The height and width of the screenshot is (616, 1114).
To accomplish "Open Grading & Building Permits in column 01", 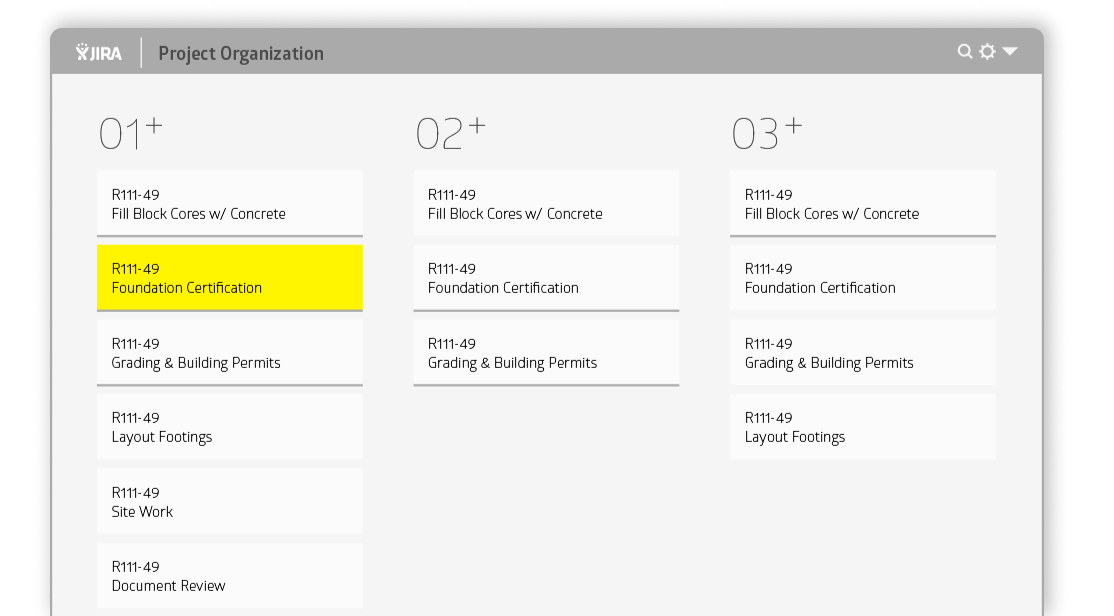I will click(229, 352).
